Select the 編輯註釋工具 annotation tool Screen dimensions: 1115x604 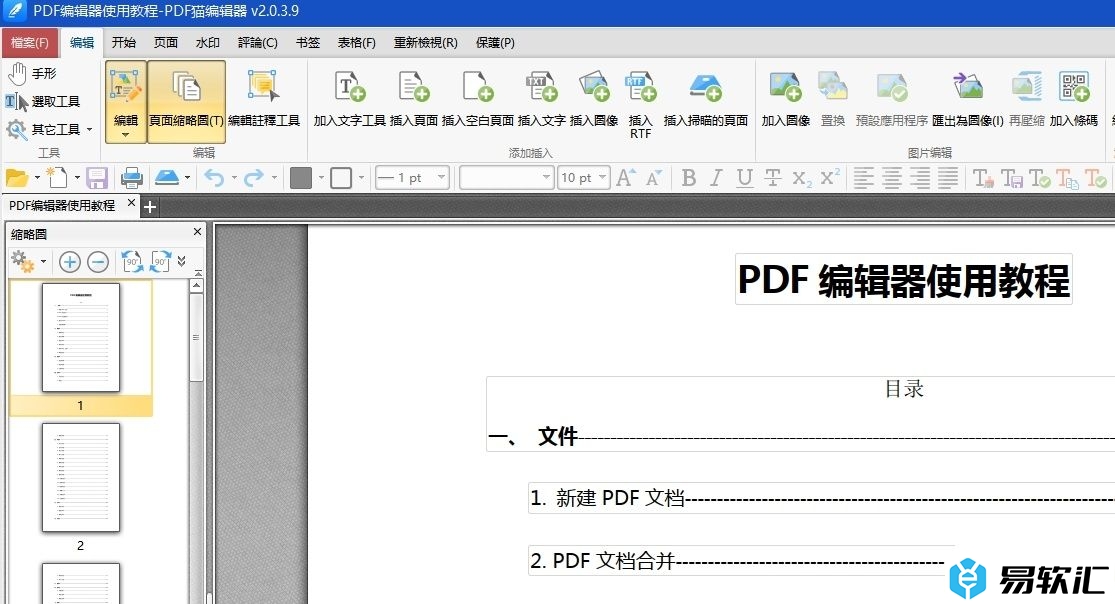click(264, 100)
